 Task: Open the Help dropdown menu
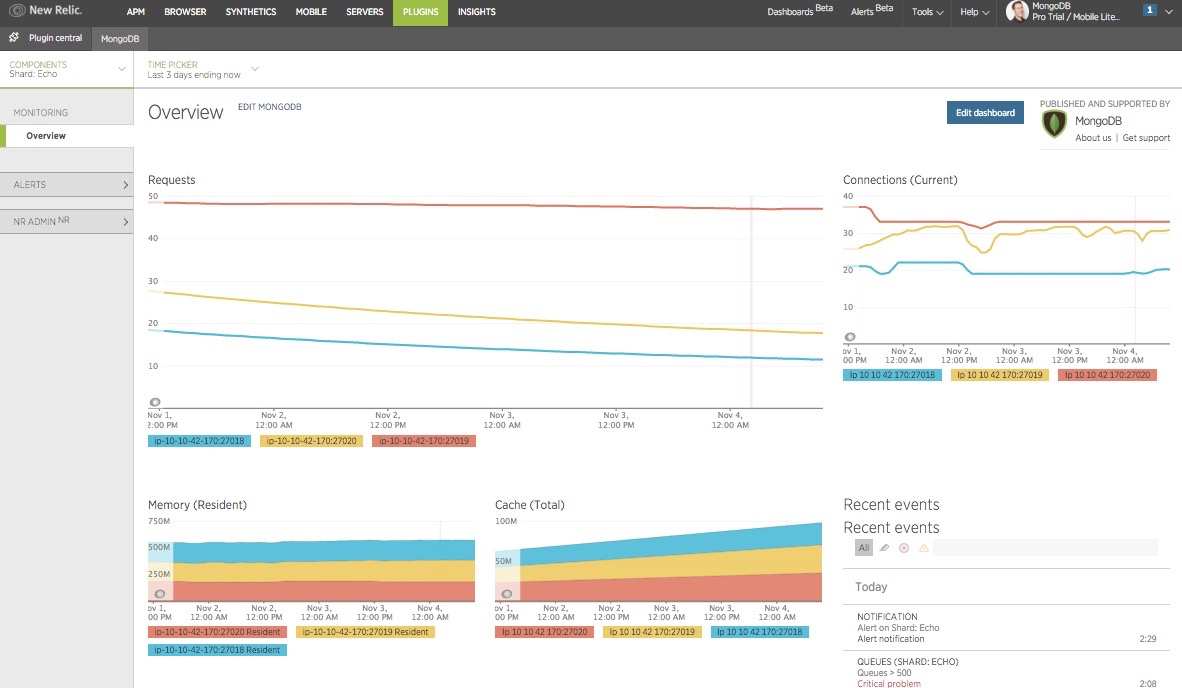point(974,12)
